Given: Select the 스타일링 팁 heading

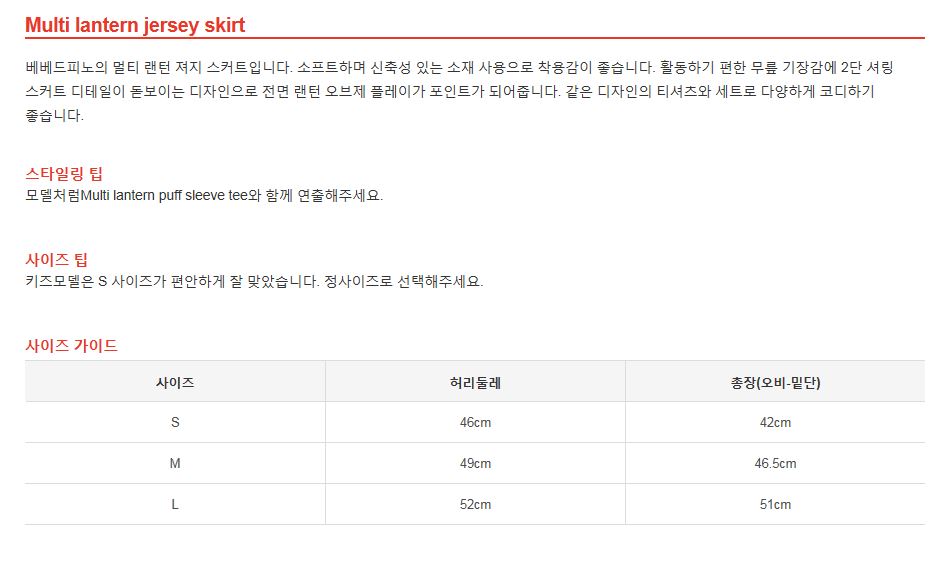Looking at the screenshot, I should pos(64,174).
